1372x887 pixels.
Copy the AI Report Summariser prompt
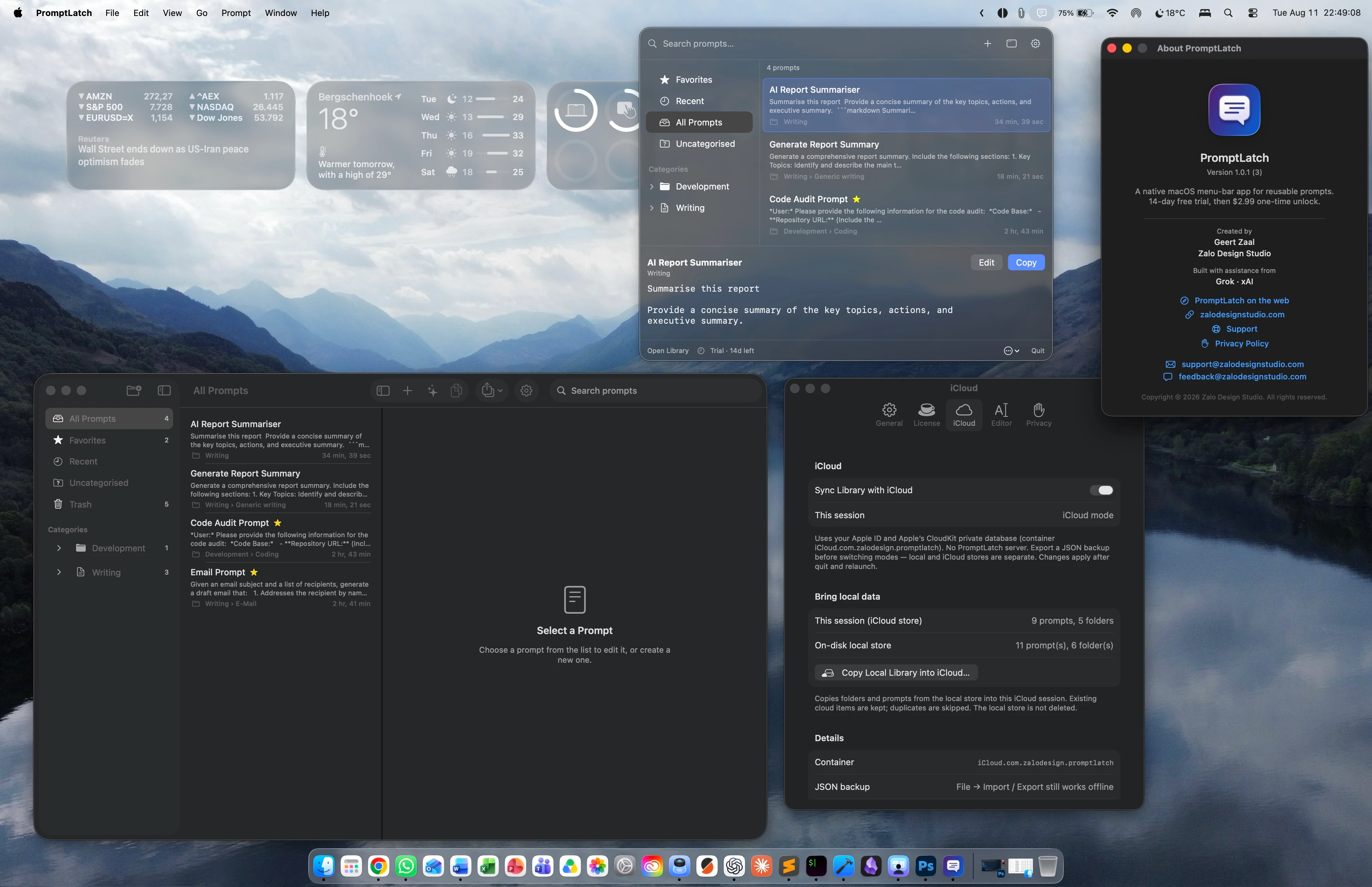(1026, 263)
